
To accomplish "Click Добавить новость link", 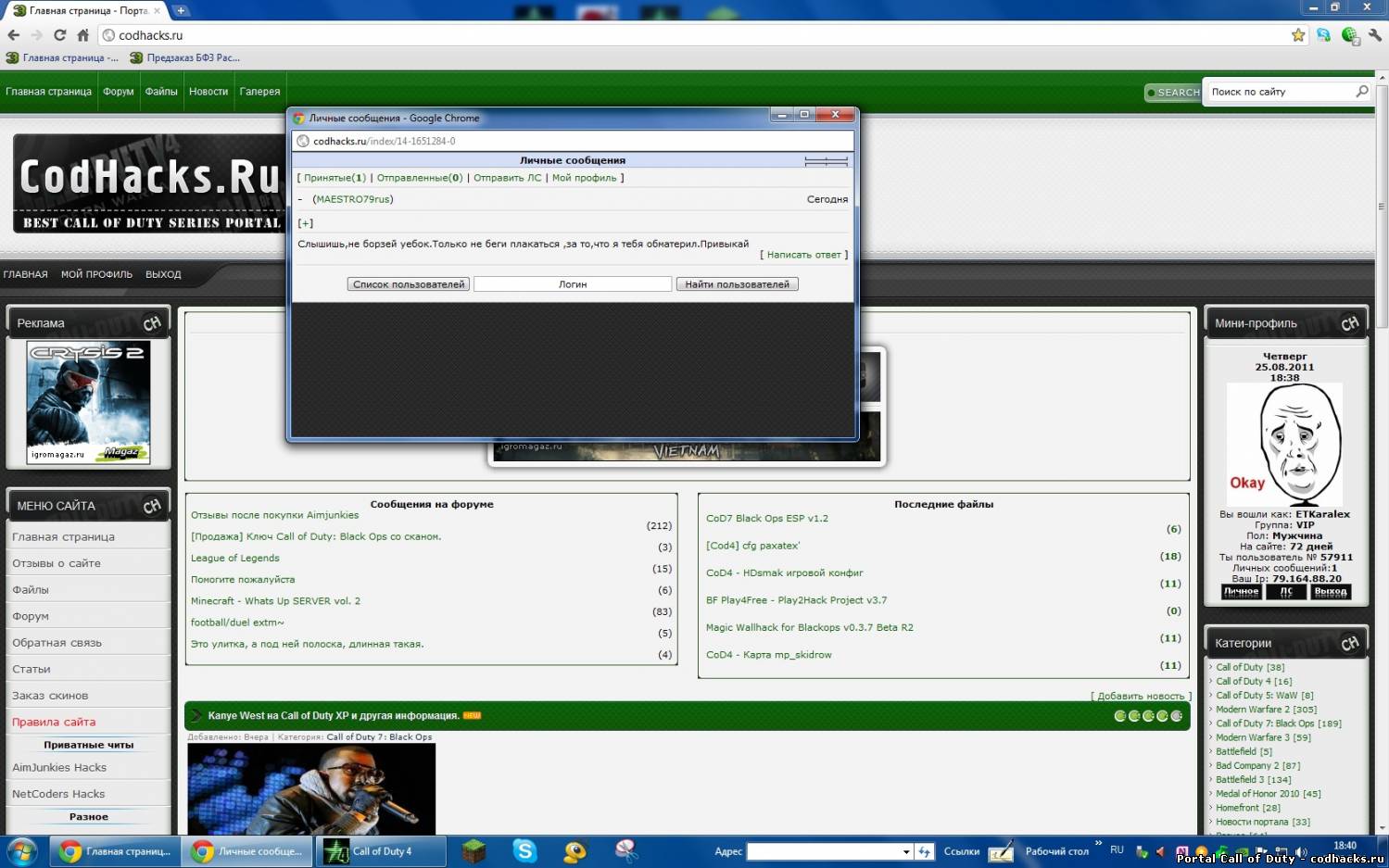I will point(1141,696).
